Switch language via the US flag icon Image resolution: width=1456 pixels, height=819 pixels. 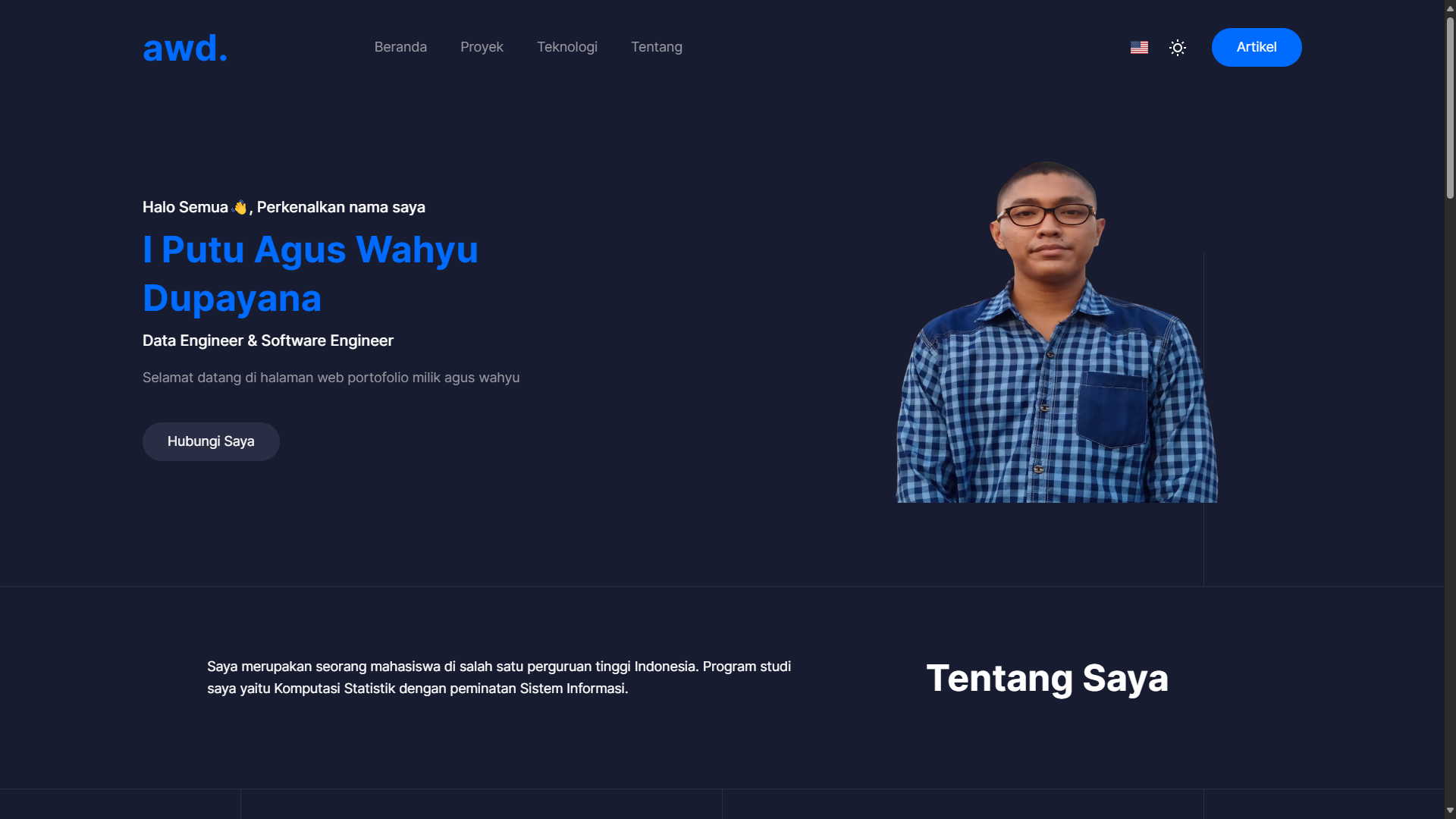pyautogui.click(x=1139, y=47)
